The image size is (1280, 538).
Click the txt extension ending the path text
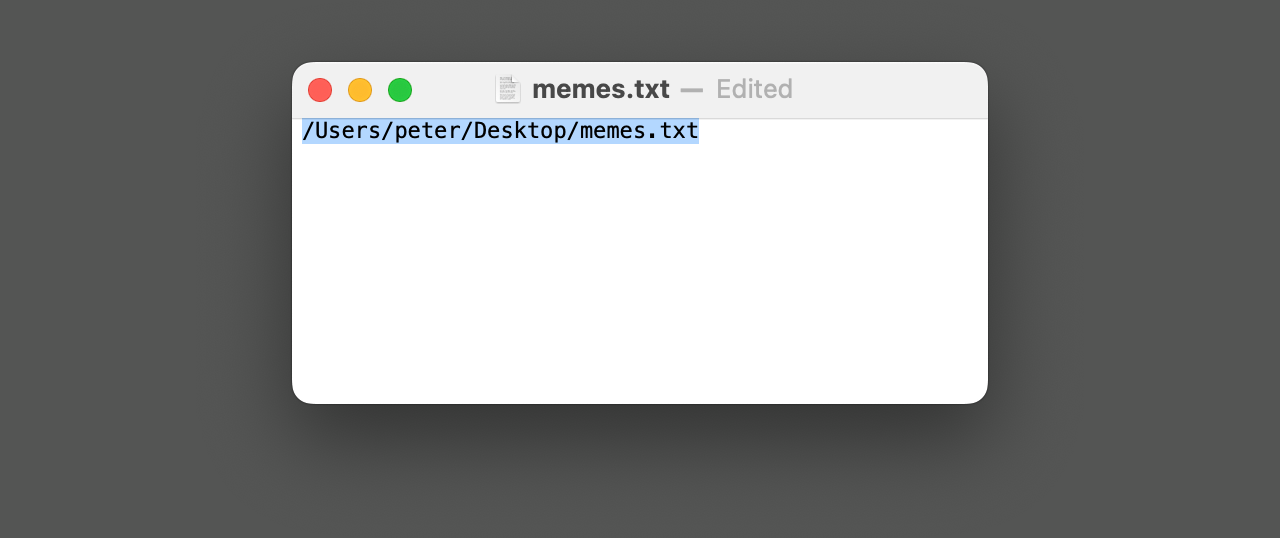pos(678,131)
